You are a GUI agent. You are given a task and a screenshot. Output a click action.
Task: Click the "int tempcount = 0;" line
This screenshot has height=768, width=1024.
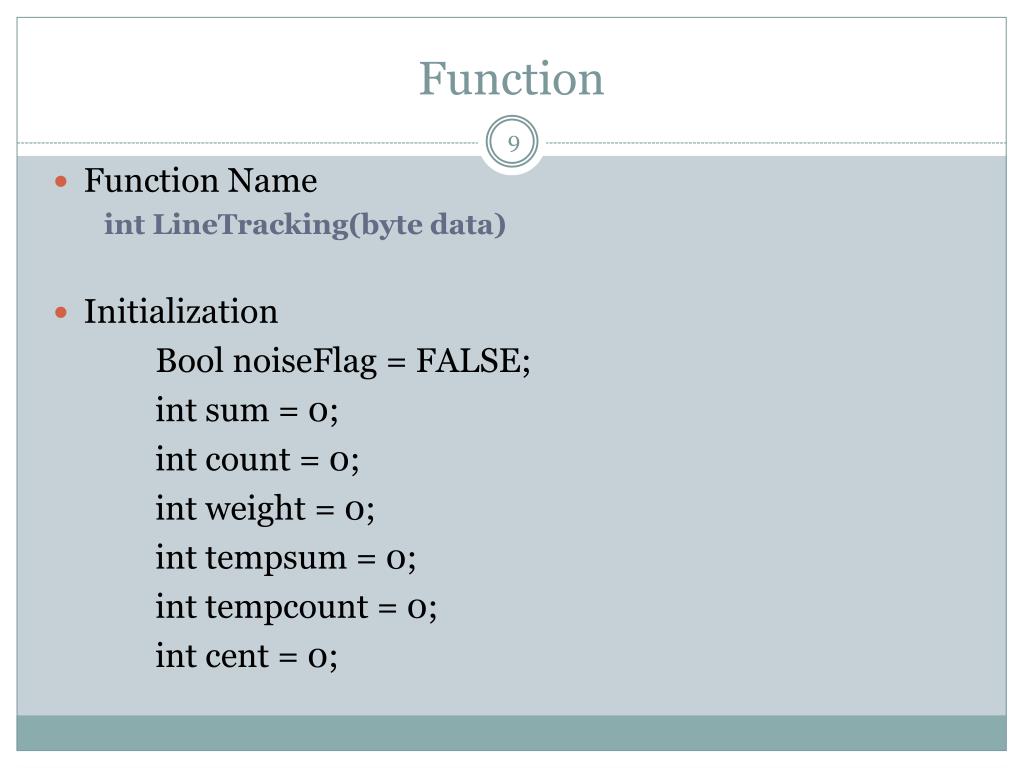296,607
